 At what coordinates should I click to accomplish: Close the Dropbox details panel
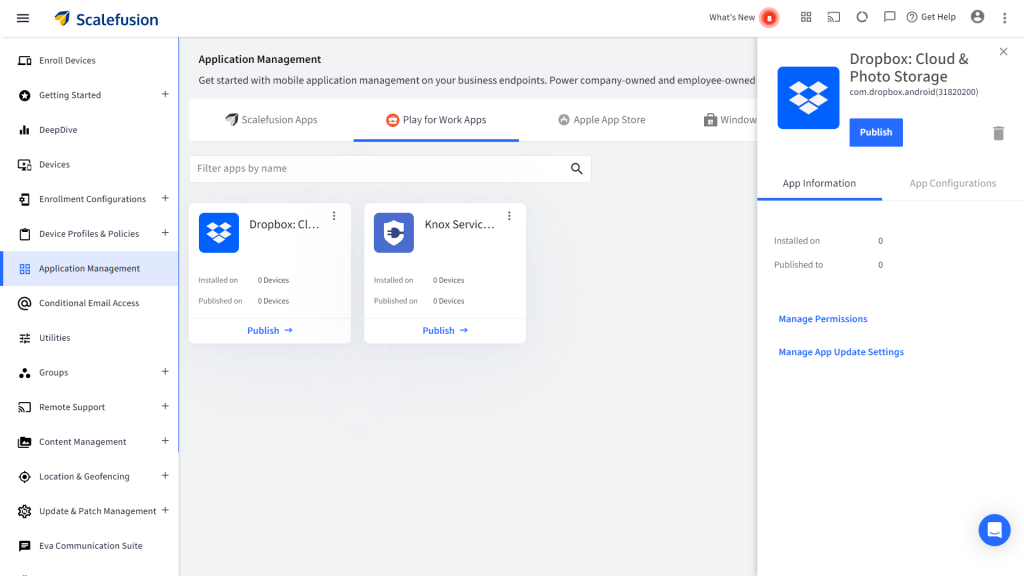tap(1004, 52)
